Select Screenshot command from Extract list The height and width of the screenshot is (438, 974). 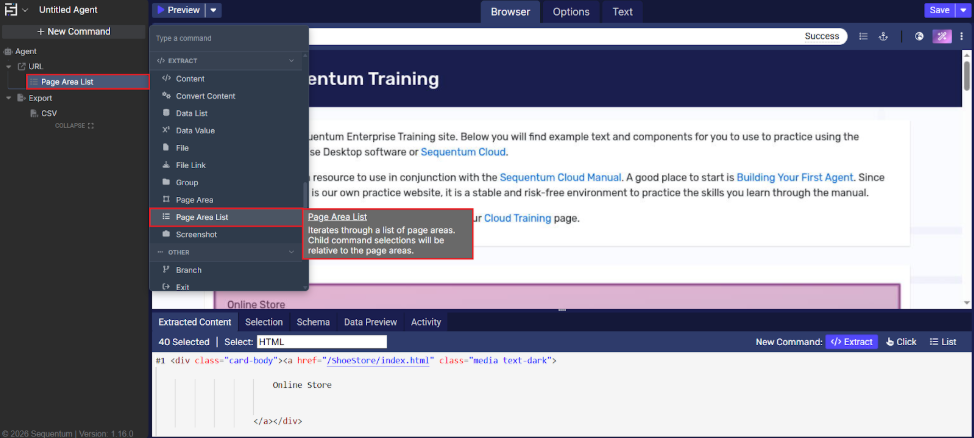(x=196, y=234)
